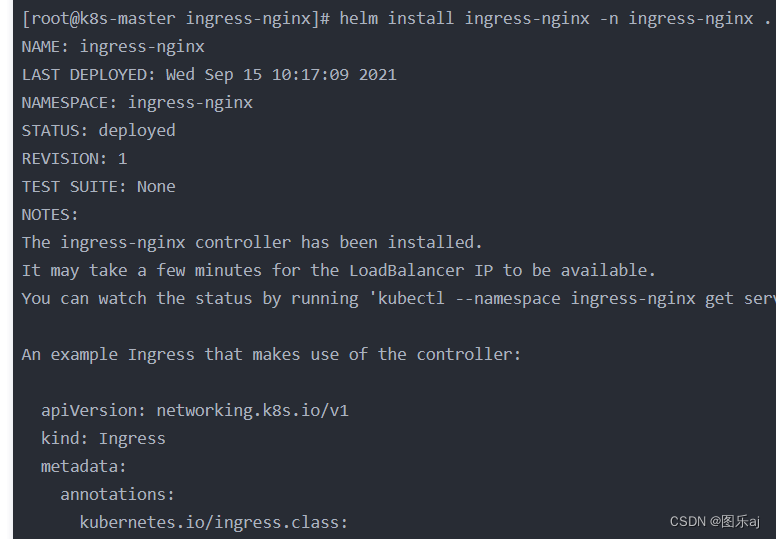This screenshot has height=539, width=776.
Task: Click the Wed Sep 15 date text
Action: click(214, 75)
